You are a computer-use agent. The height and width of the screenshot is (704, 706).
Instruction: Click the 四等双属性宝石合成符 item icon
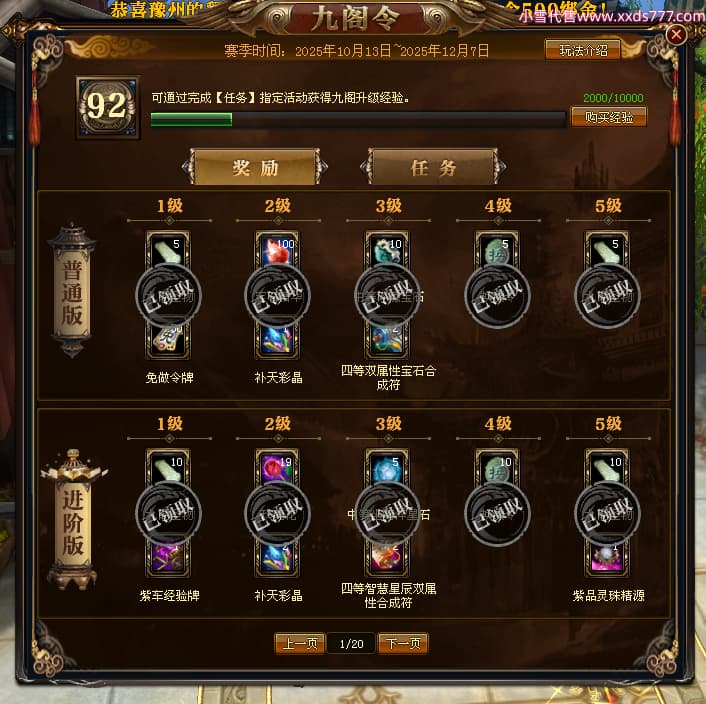[387, 340]
